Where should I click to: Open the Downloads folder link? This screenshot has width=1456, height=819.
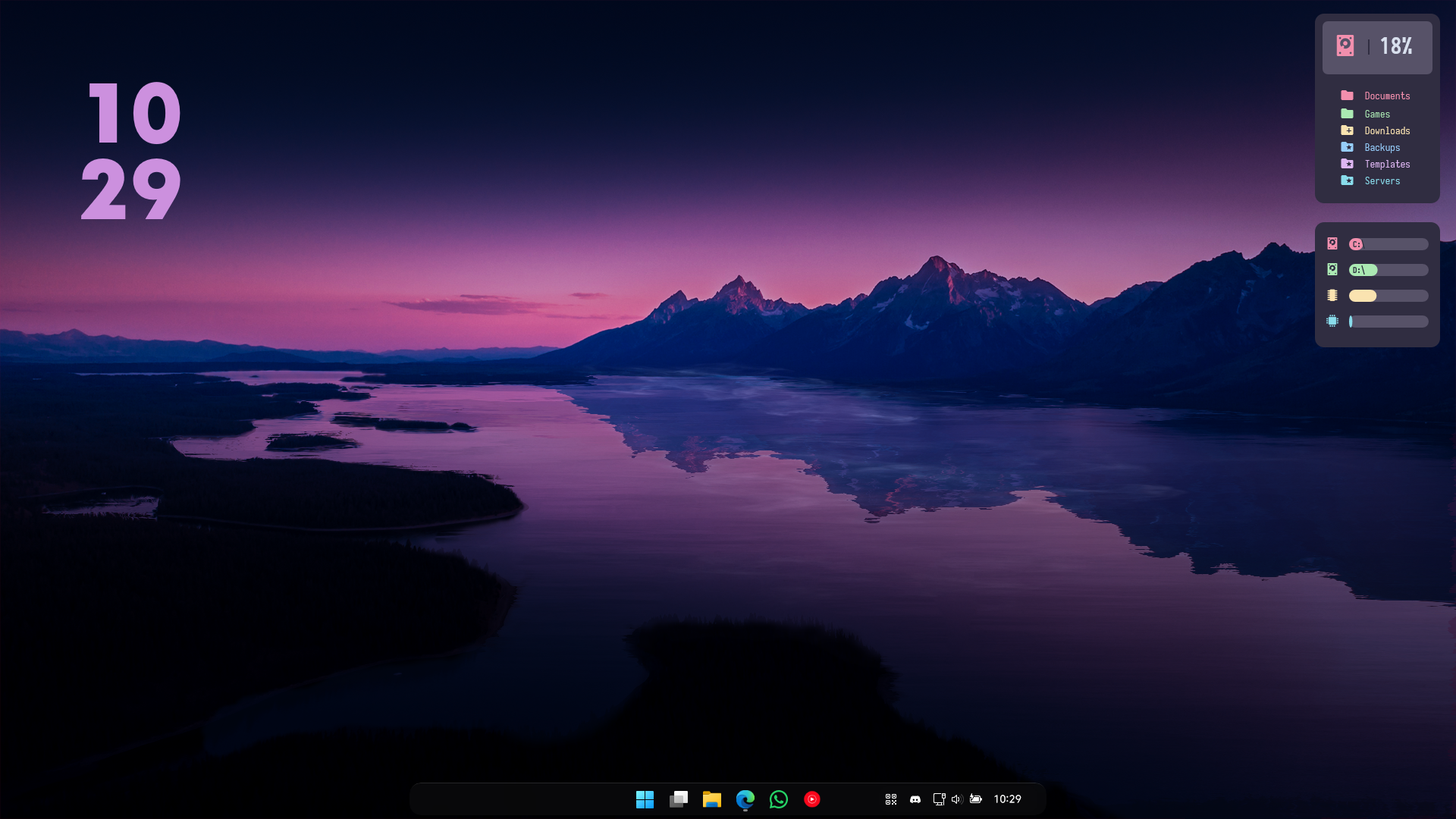pyautogui.click(x=1387, y=131)
